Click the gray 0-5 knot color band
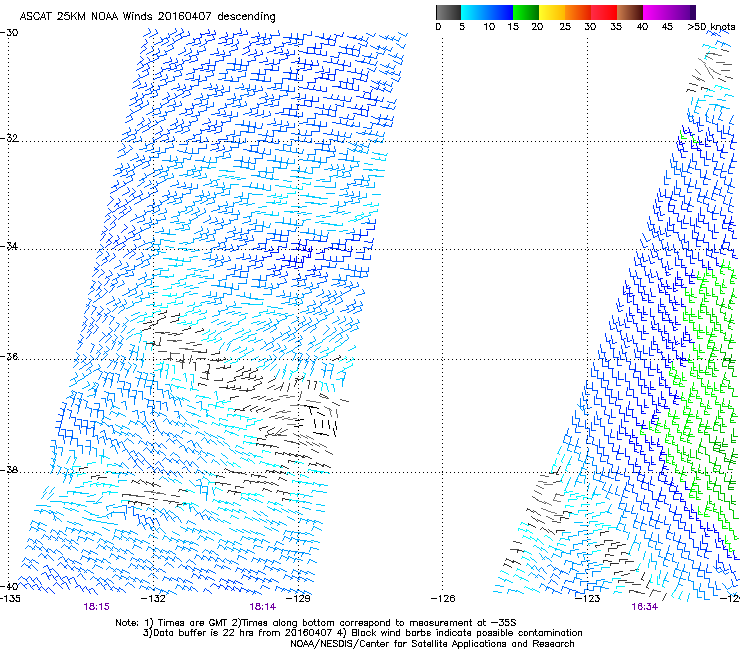This screenshot has width=740, height=650. tap(448, 12)
